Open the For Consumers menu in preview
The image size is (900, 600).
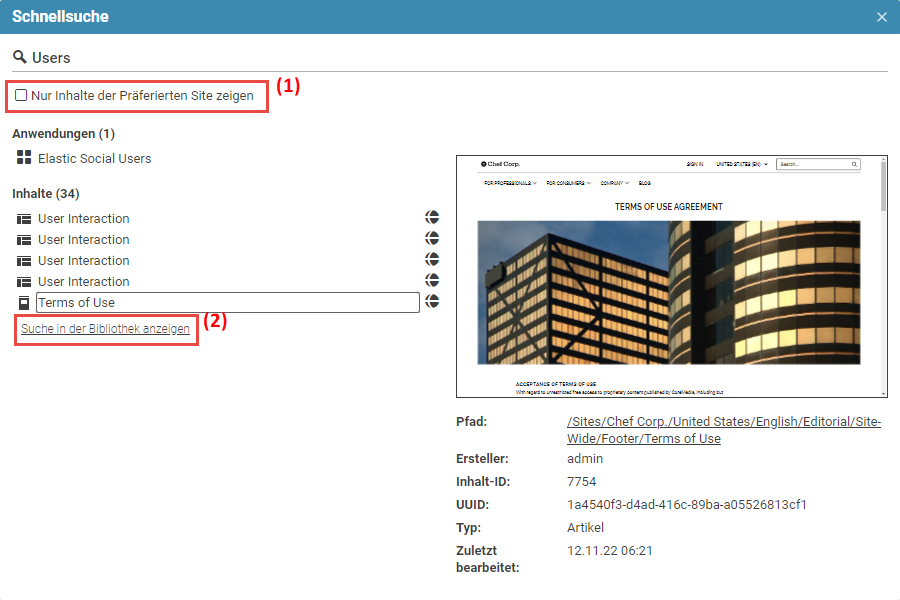pyautogui.click(x=568, y=183)
